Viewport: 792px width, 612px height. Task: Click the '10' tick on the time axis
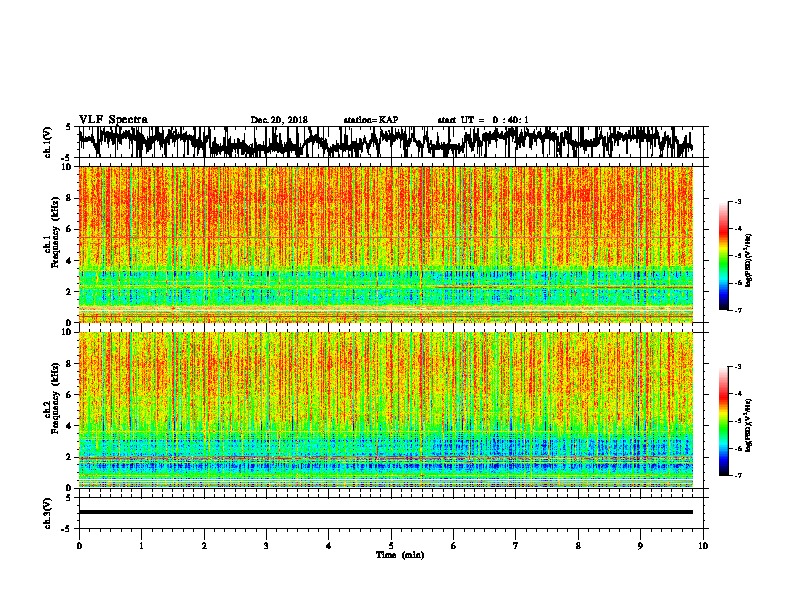coord(703,545)
